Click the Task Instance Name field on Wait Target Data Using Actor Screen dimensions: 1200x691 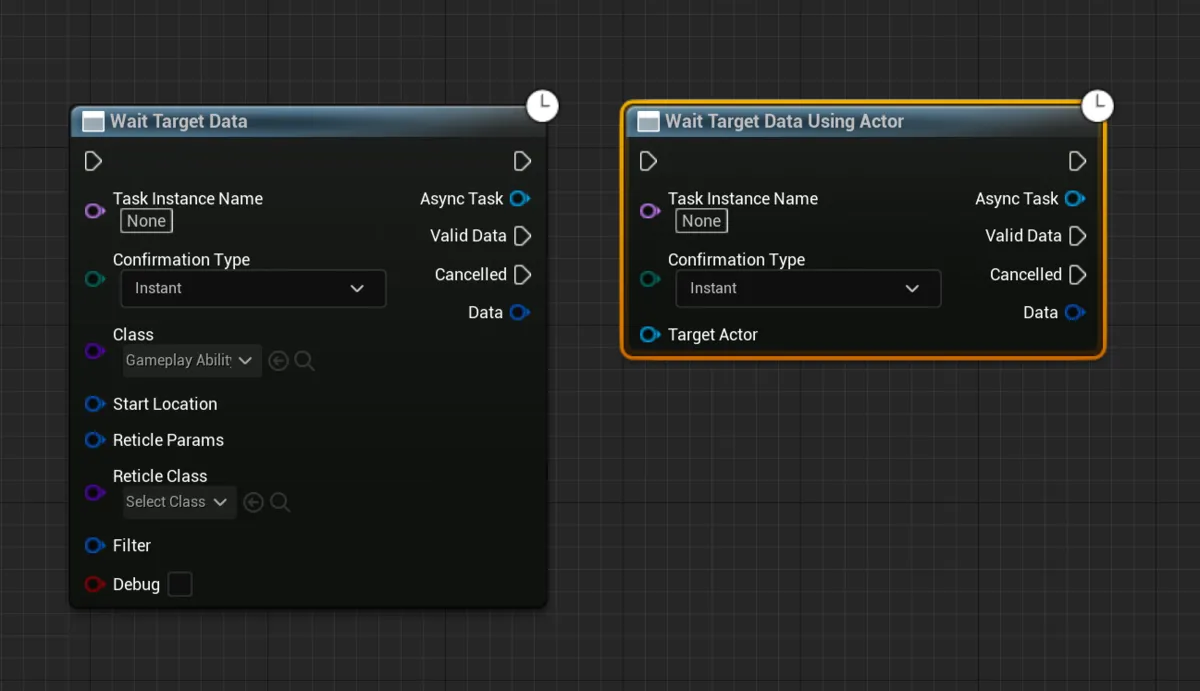(701, 221)
